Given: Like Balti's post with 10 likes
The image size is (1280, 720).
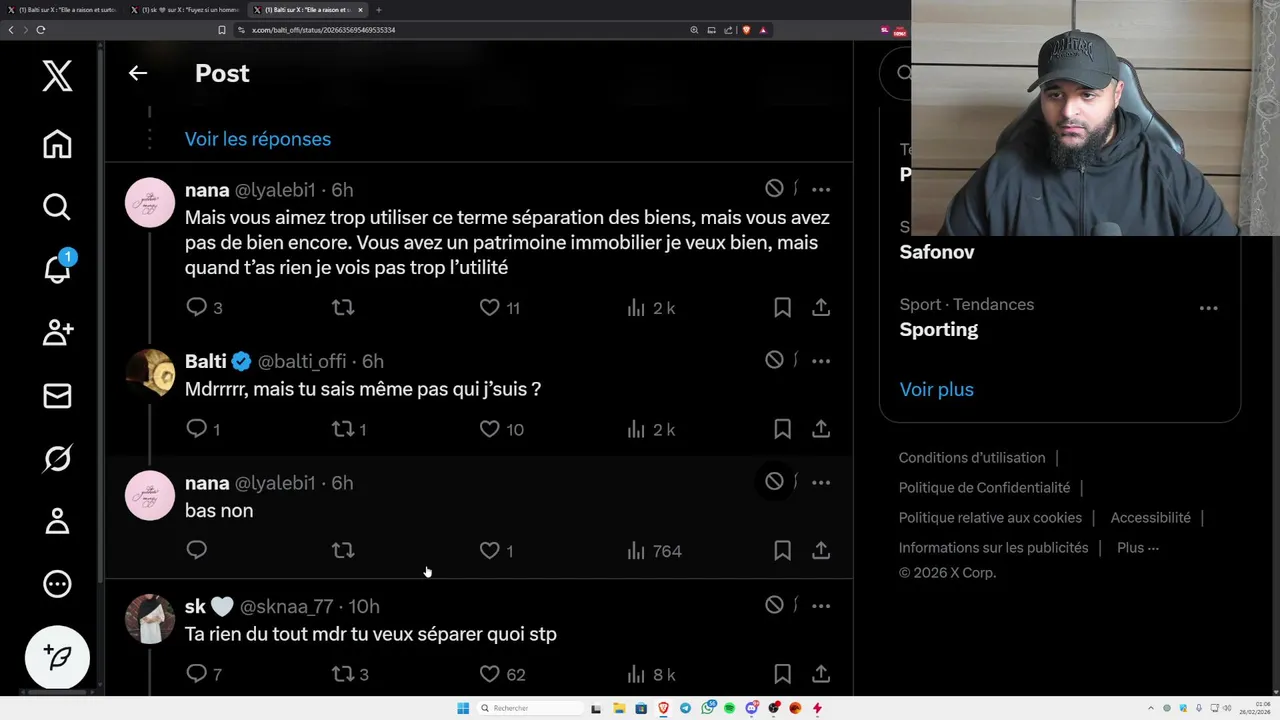Looking at the screenshot, I should [489, 429].
